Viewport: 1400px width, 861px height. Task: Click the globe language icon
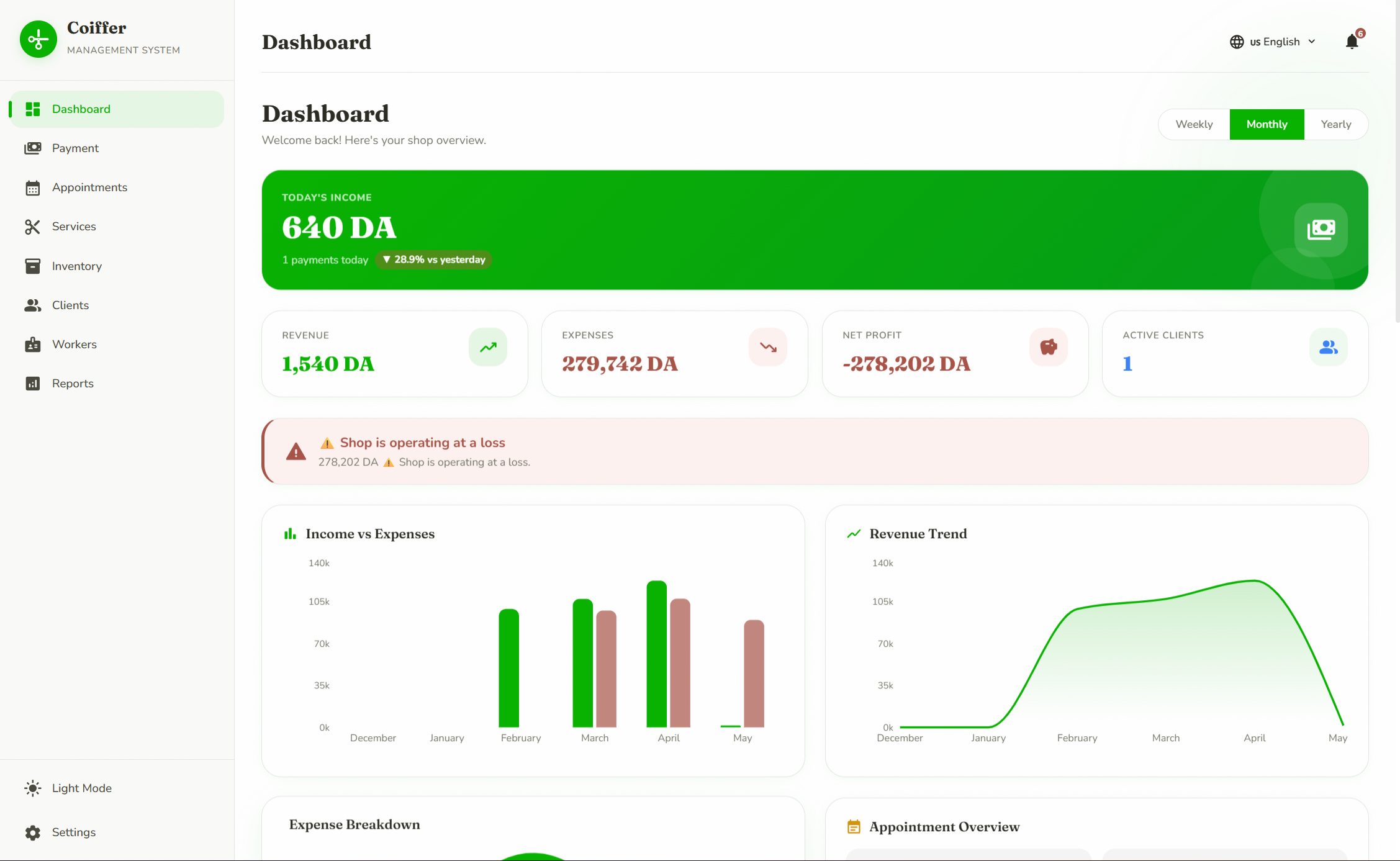(1237, 42)
